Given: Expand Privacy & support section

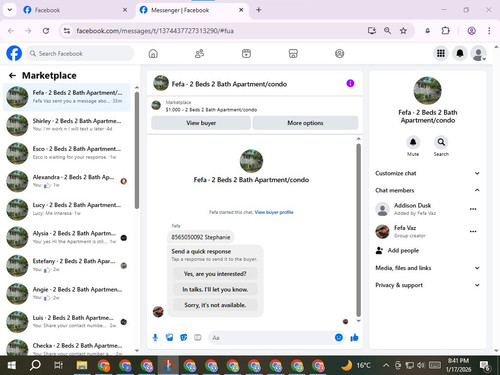Looking at the screenshot, I should (427, 285).
